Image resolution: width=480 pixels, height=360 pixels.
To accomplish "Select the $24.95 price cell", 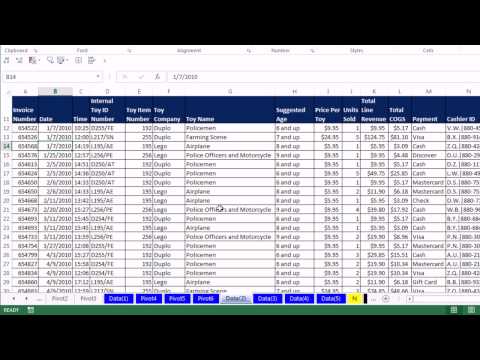I will coord(328,137).
